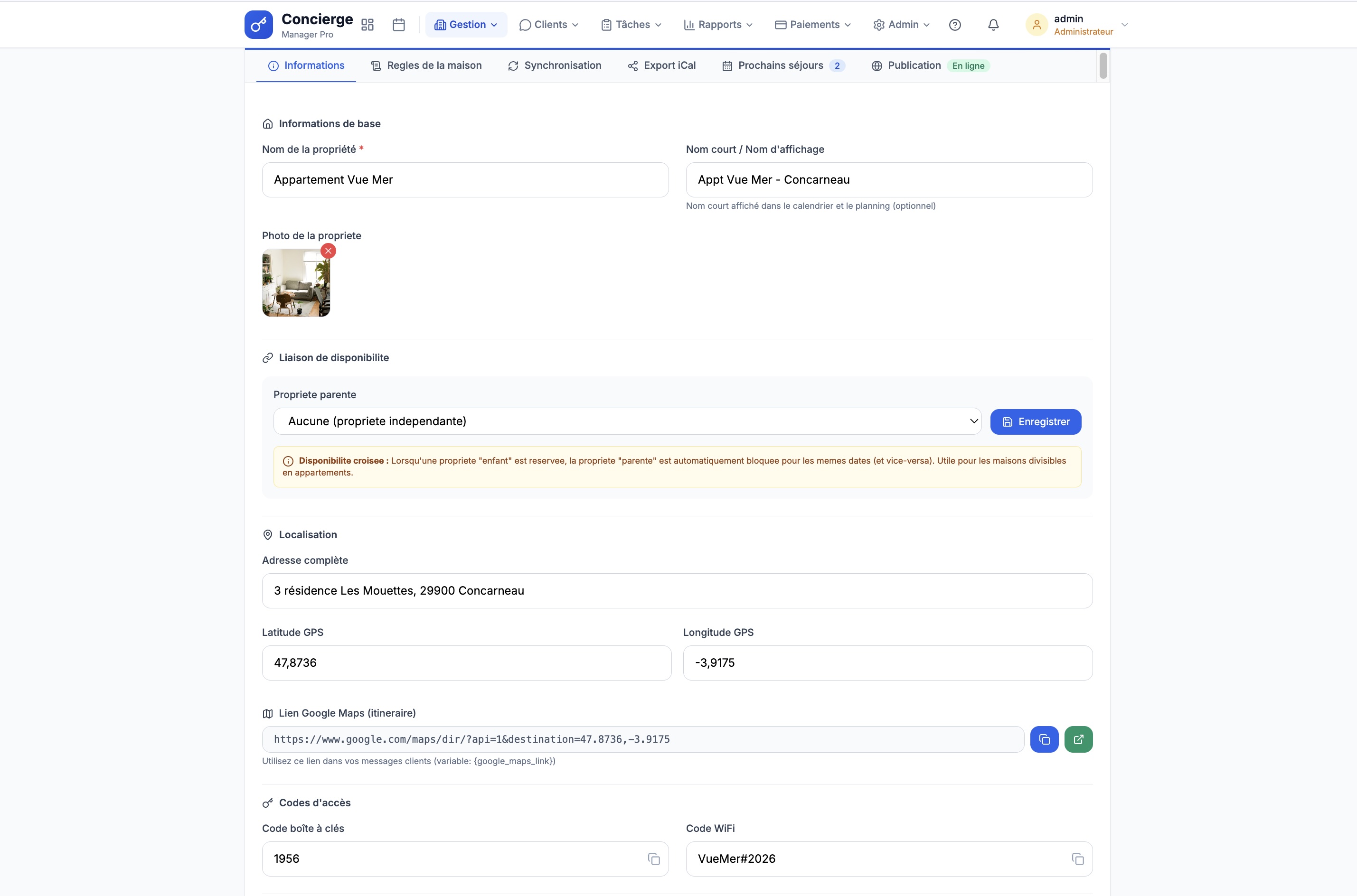Viewport: 1357px width, 896px height.
Task: Click the help question mark icon
Action: pyautogui.click(x=954, y=25)
